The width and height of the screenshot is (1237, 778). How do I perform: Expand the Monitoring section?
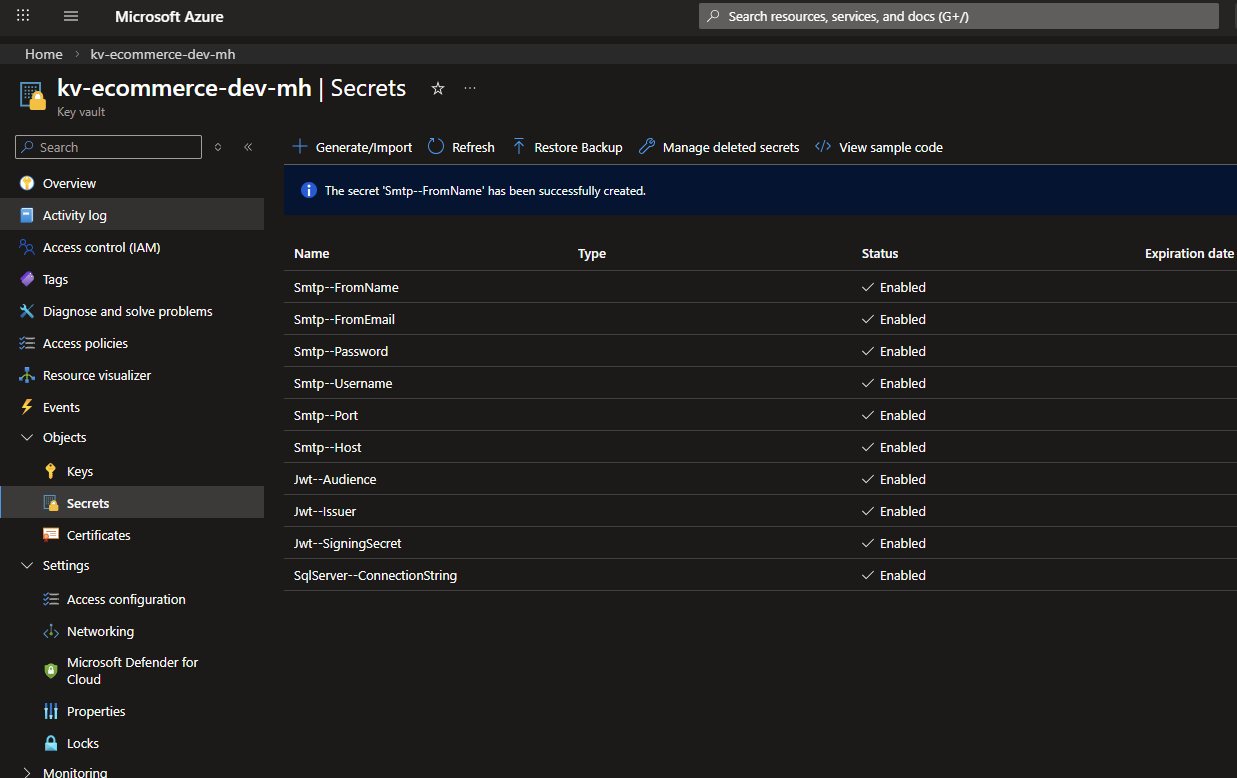(x=27, y=772)
